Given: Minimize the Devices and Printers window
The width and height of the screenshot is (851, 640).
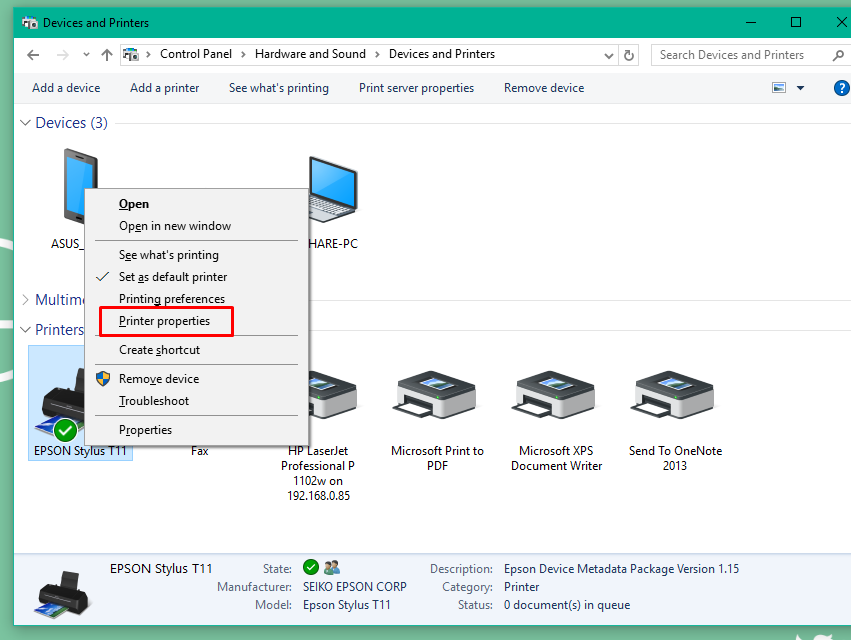Looking at the screenshot, I should [751, 22].
